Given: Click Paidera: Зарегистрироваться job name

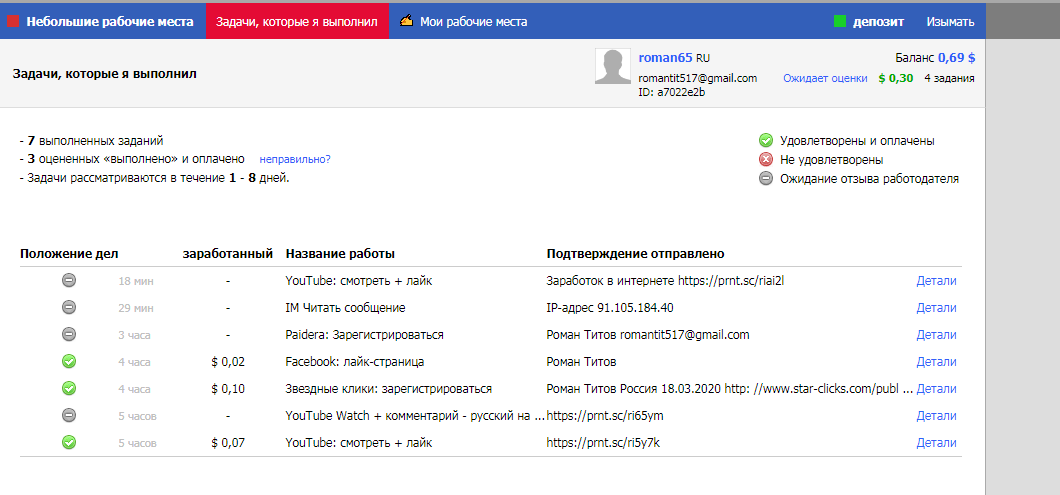Looking at the screenshot, I should 364,335.
